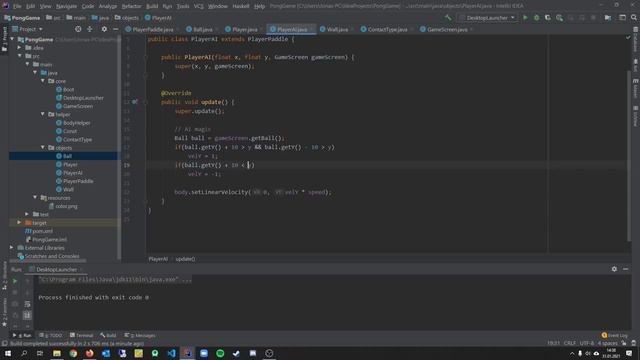
Task: Select Wall class in project tree
Action: (x=68, y=189)
